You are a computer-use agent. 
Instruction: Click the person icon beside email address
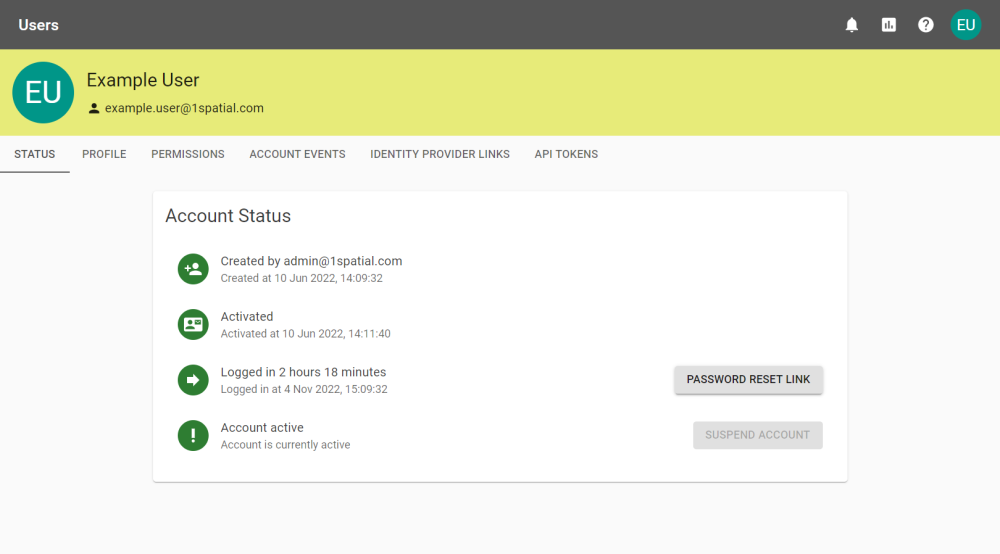(94, 108)
